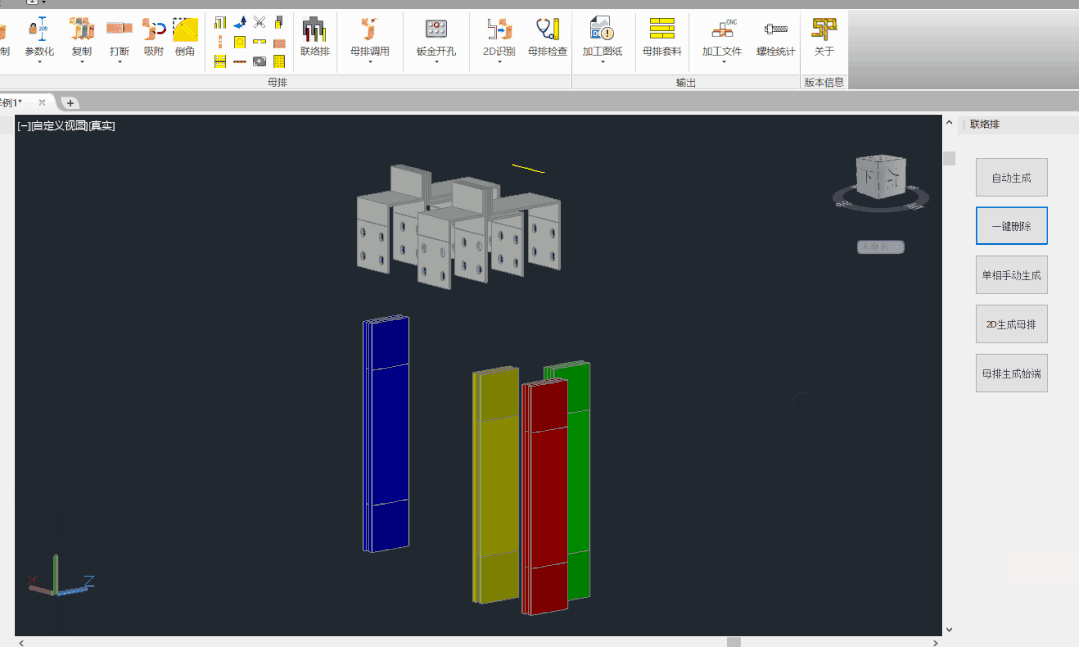
Task: Add a new drawing tab with plus
Action: [70, 103]
